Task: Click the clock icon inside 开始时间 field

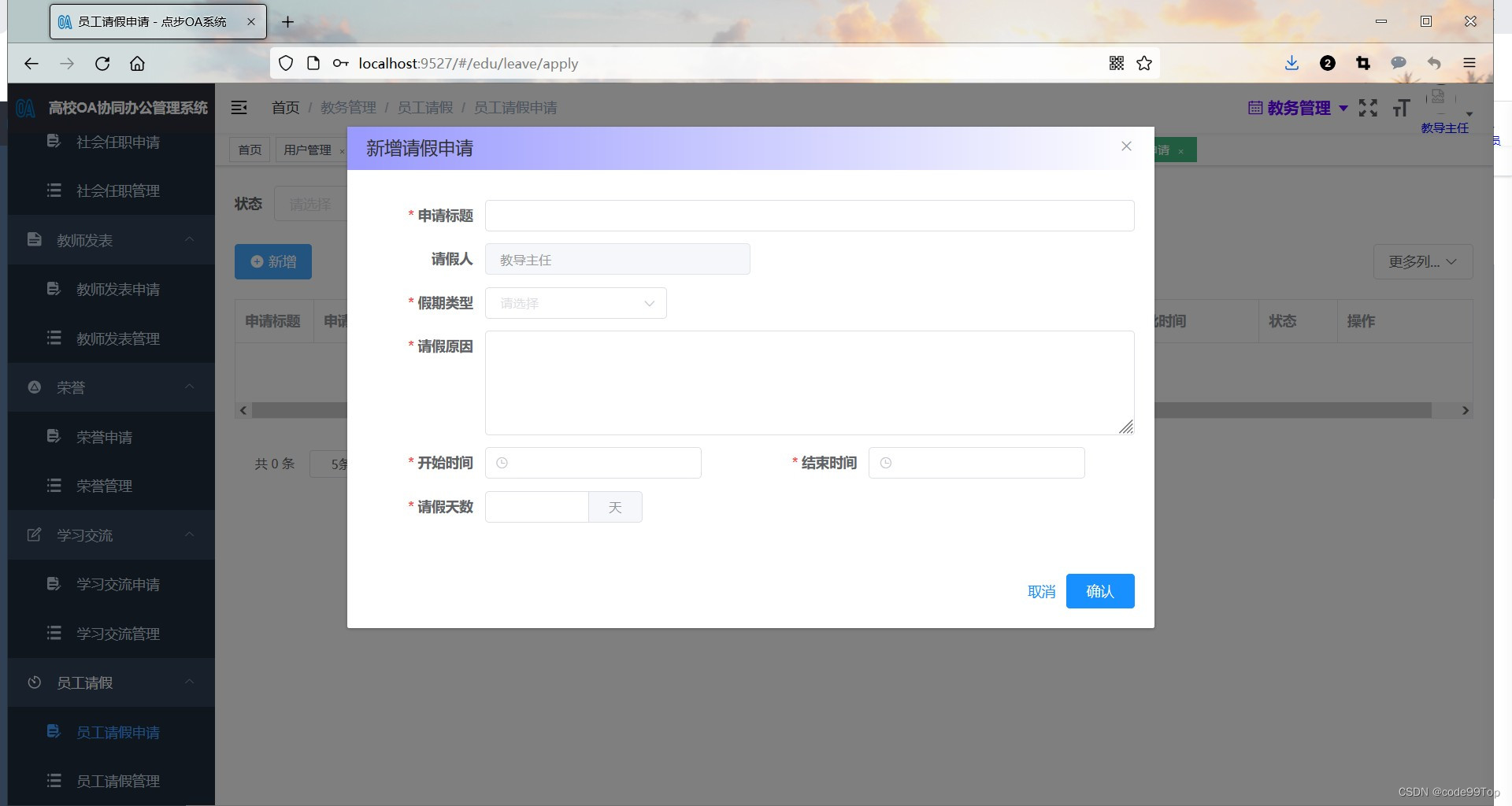Action: click(502, 463)
